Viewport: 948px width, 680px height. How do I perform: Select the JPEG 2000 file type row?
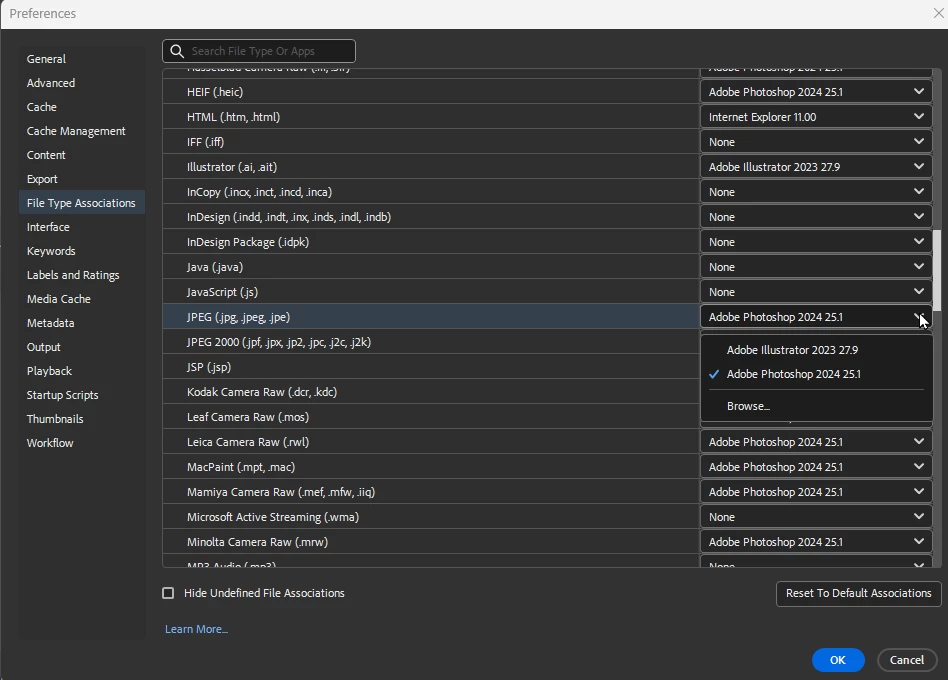coord(430,342)
